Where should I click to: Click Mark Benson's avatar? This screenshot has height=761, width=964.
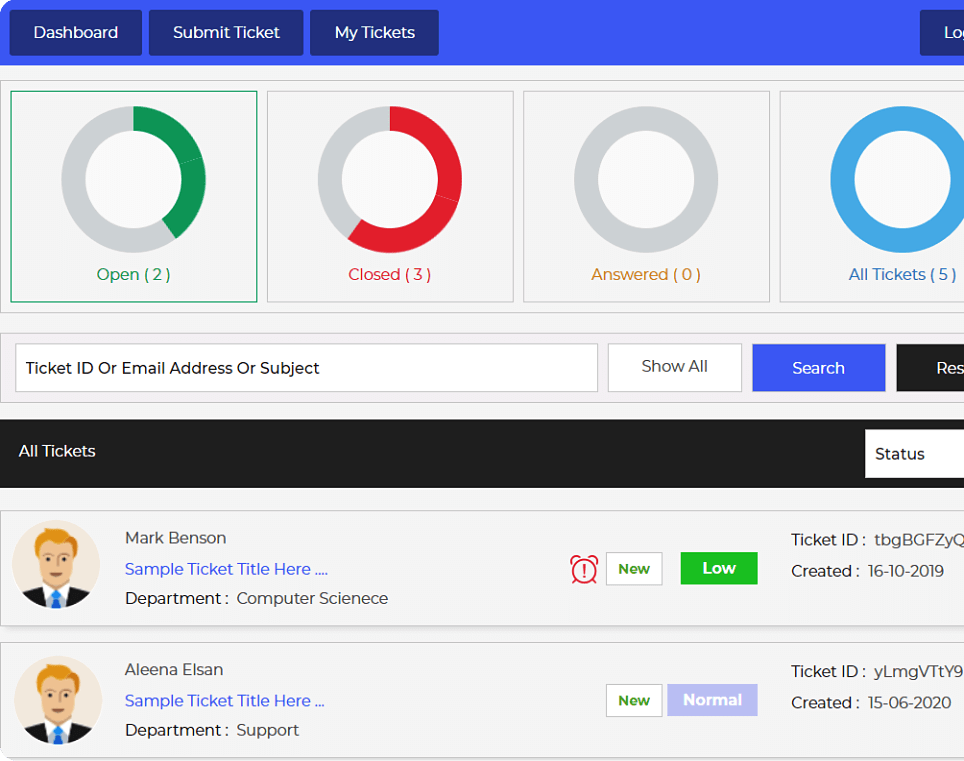click(x=56, y=564)
